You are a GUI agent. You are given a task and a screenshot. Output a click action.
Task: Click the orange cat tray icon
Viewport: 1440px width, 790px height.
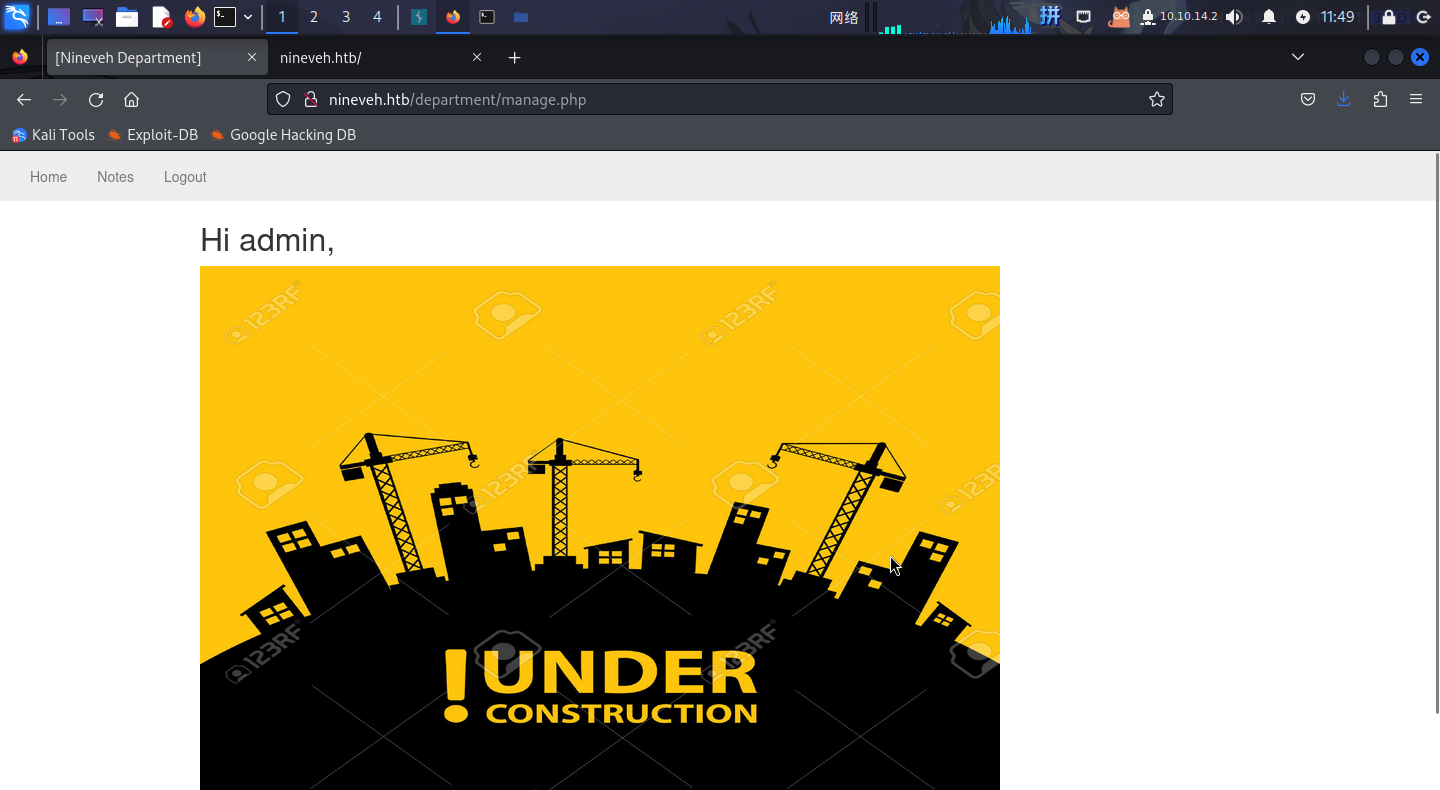[1120, 17]
